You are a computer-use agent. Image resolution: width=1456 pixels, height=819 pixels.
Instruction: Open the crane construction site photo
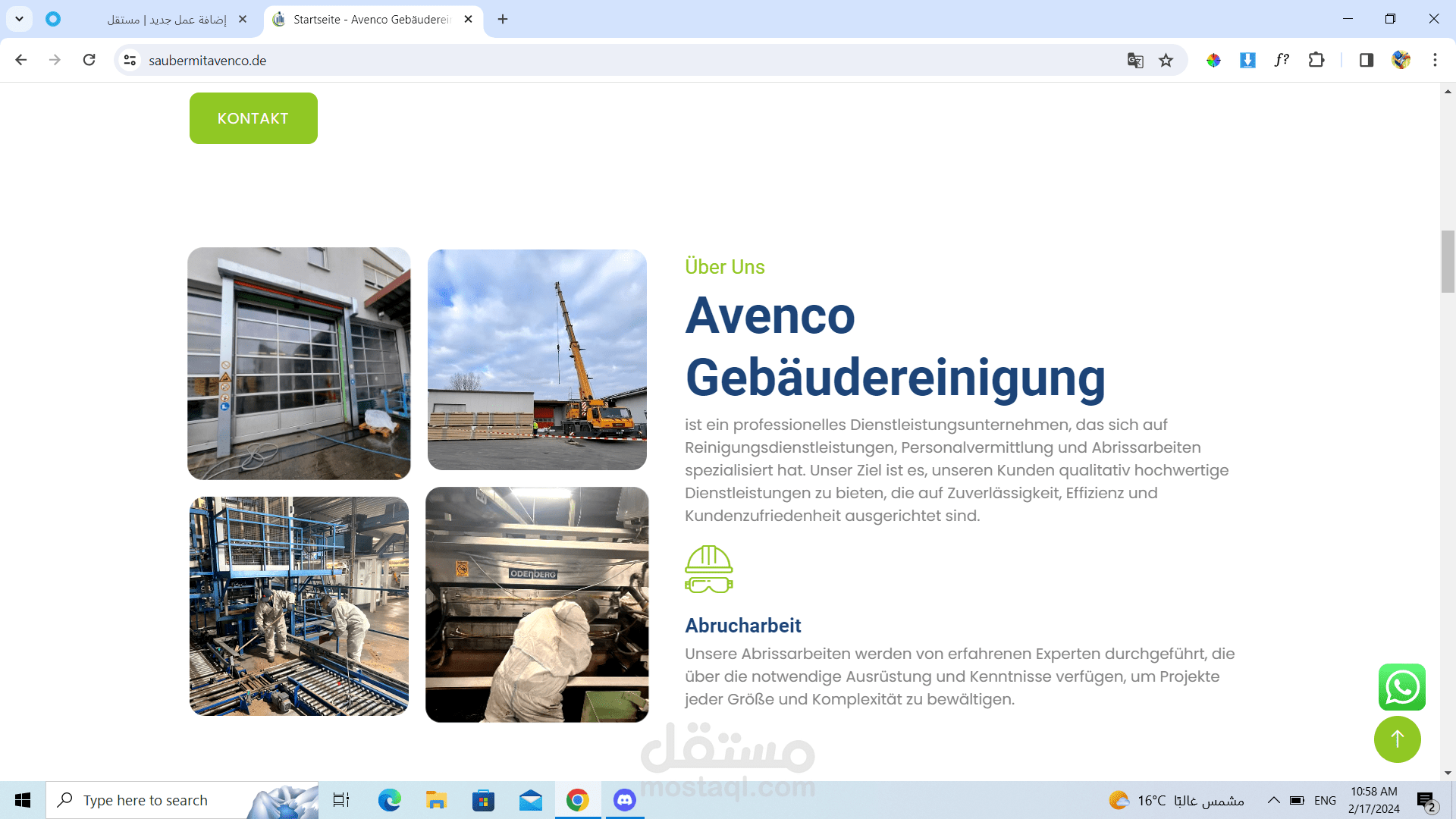tap(537, 359)
